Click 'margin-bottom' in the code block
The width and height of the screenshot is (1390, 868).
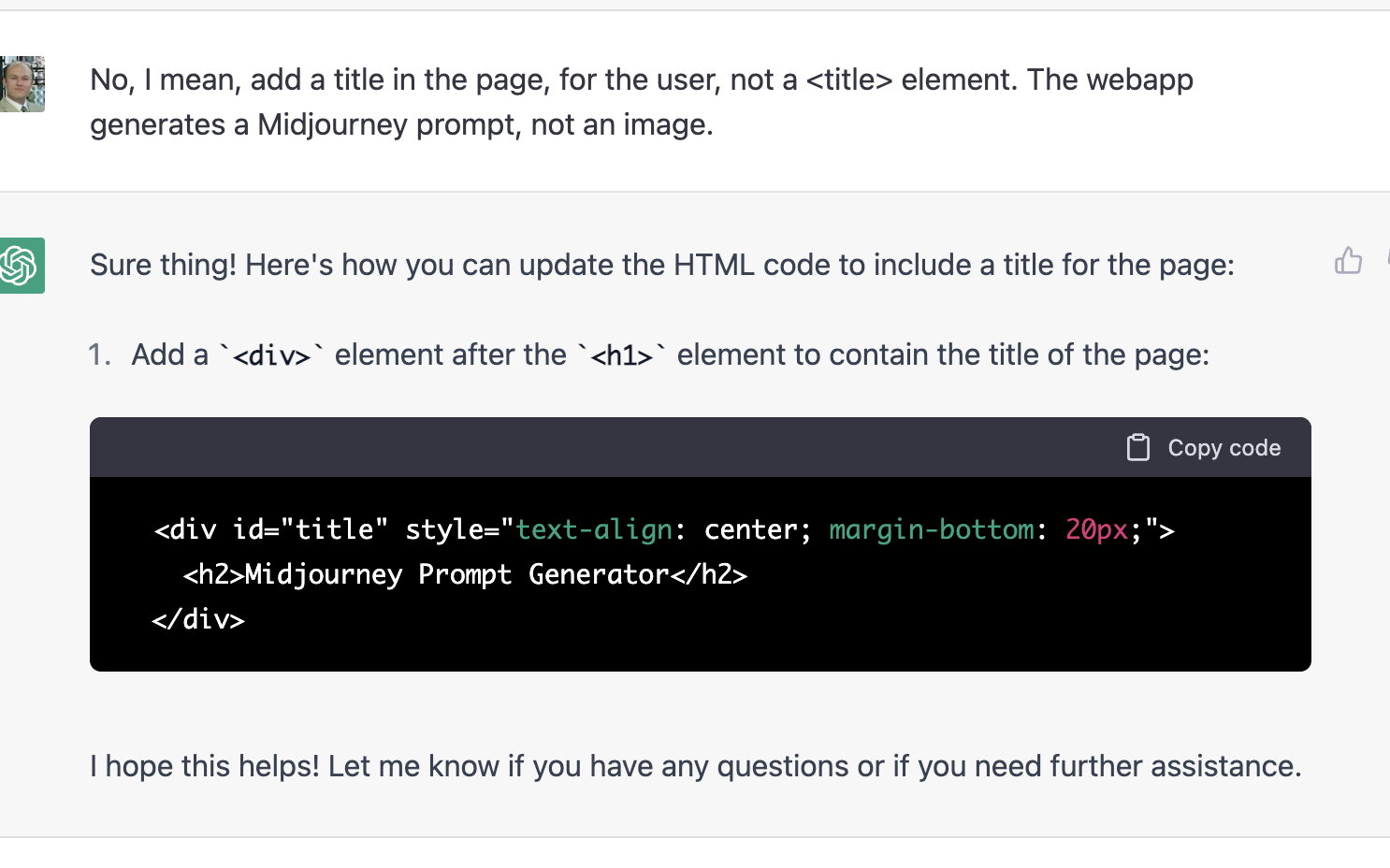931,529
